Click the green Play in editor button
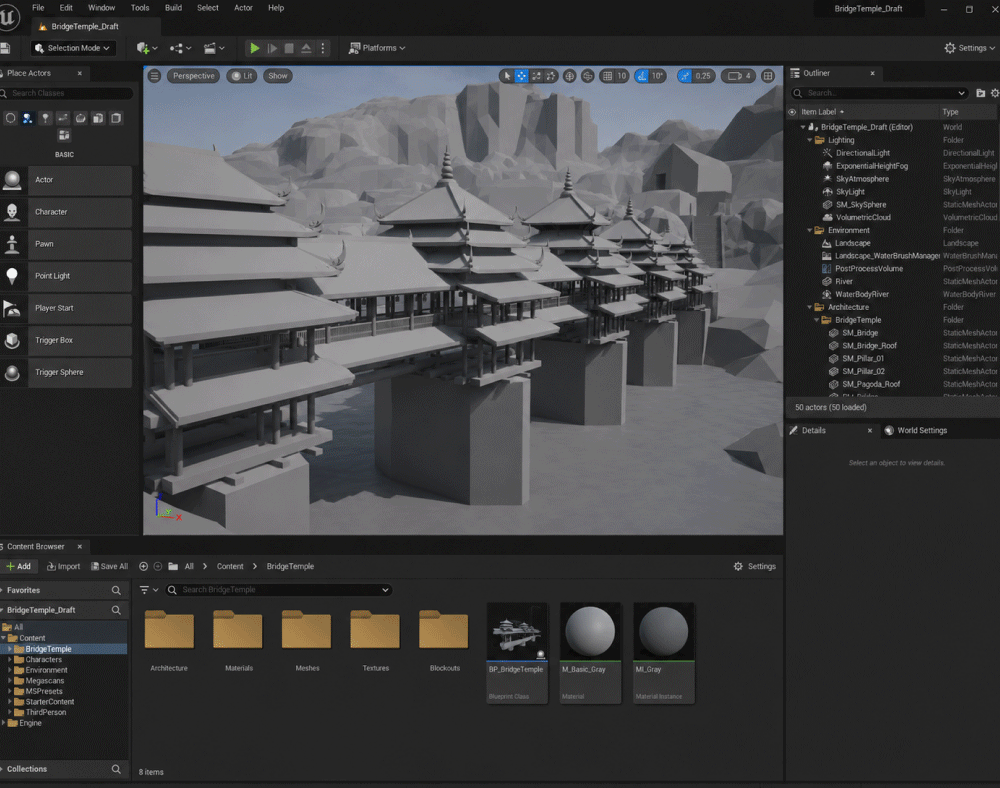Image resolution: width=1000 pixels, height=788 pixels. click(254, 48)
